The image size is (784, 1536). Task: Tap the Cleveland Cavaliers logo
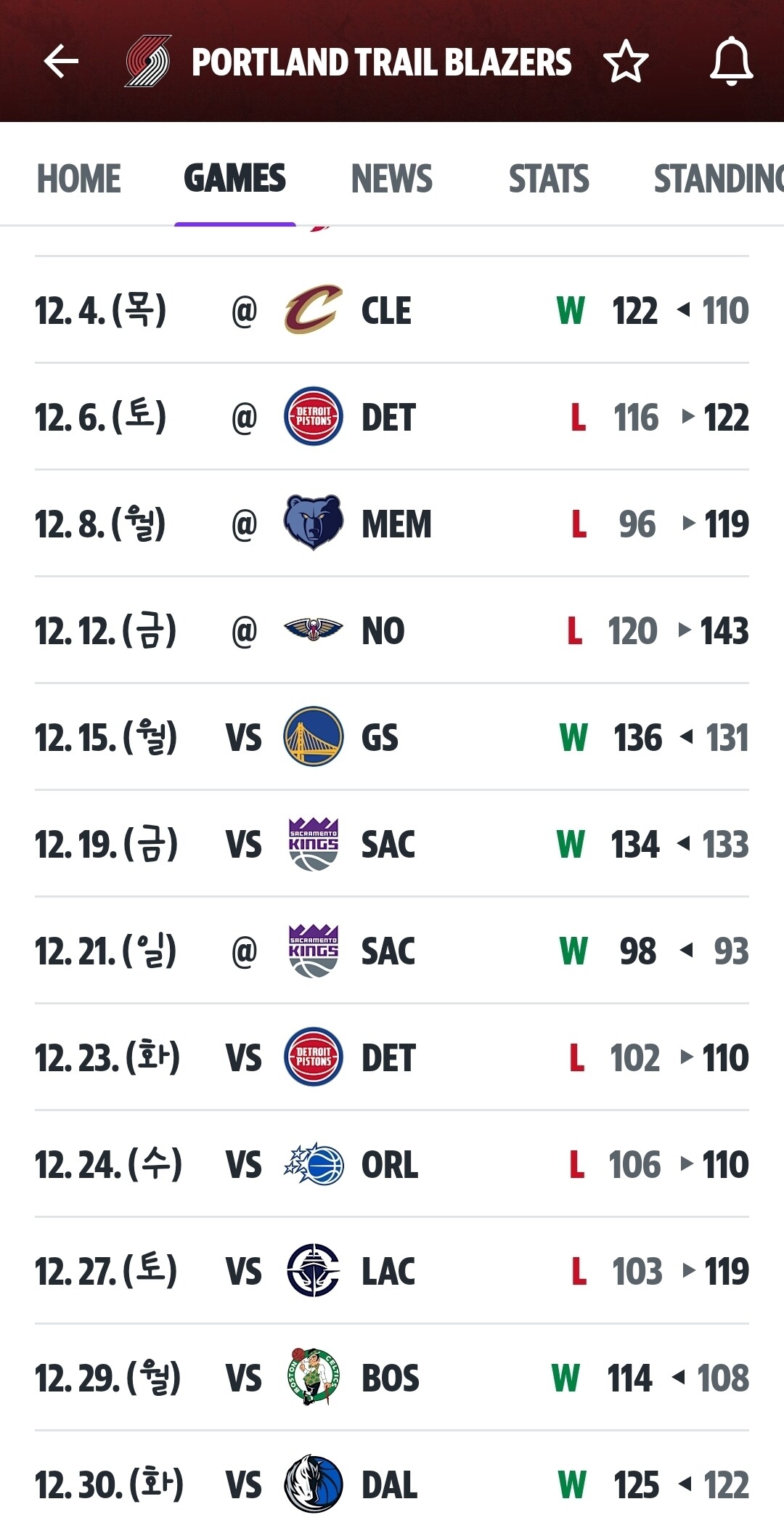click(313, 310)
